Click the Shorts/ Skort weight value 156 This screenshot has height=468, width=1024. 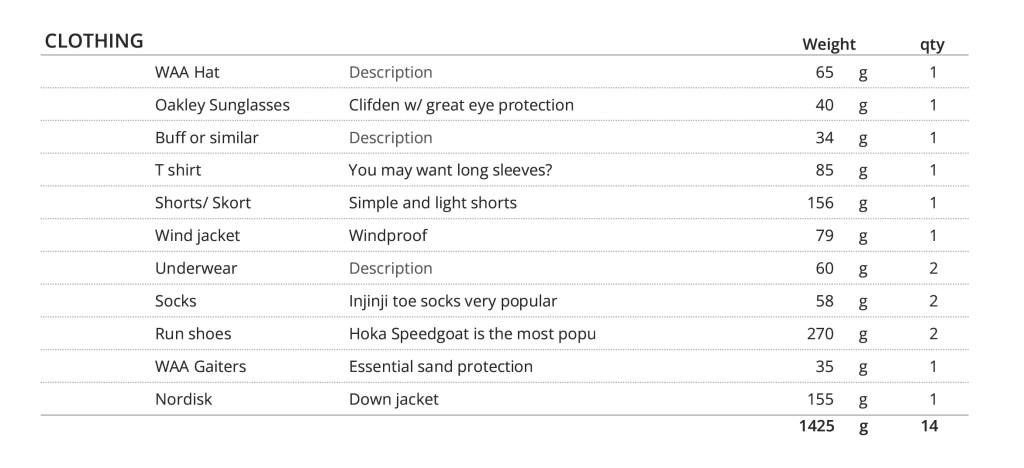pyautogui.click(x=820, y=203)
